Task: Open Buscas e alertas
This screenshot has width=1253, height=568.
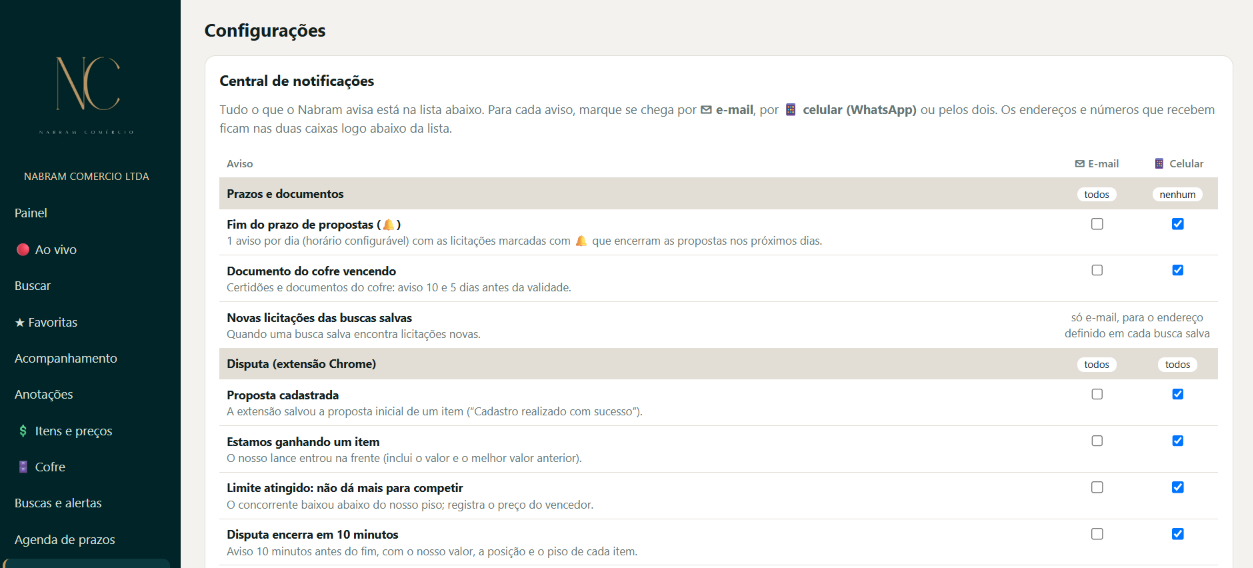Action: pyautogui.click(x=58, y=503)
